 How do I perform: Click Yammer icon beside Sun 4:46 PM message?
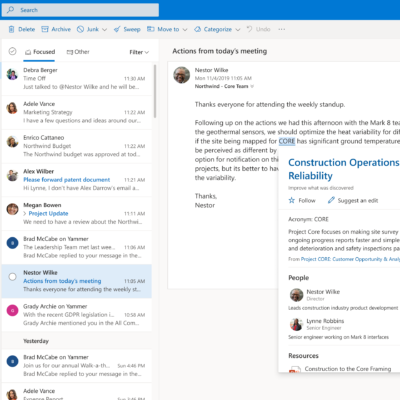tap(12, 361)
